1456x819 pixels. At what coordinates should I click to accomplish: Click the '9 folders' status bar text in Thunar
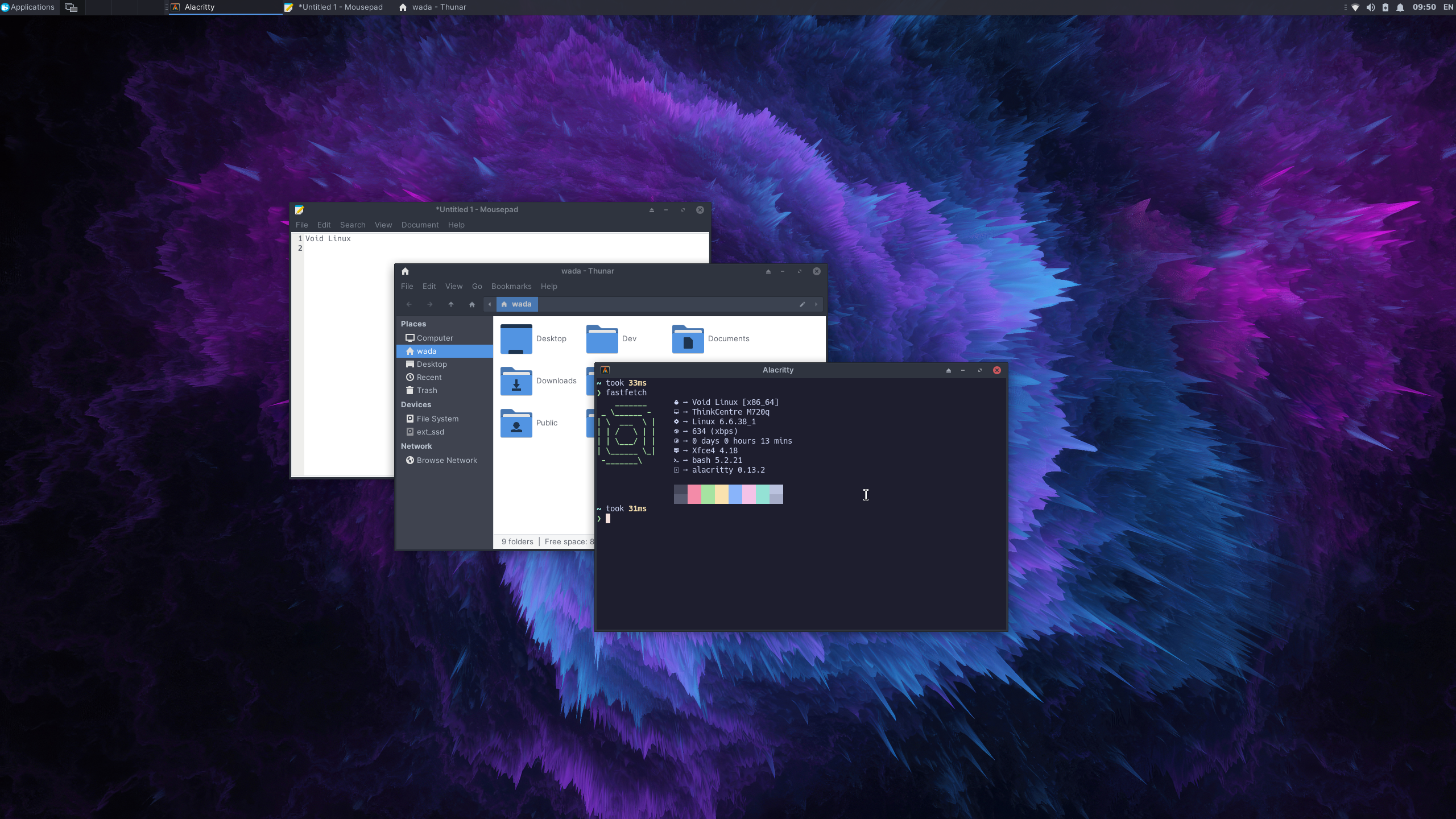click(517, 541)
